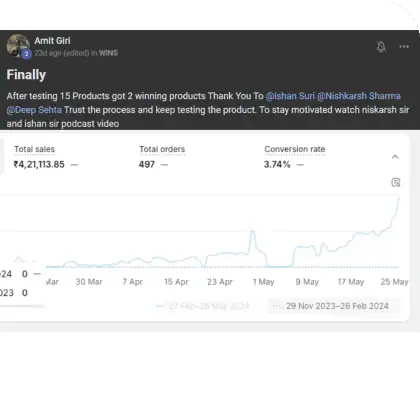420x420 pixels.
Task: Toggle the post notification bell
Action: point(381,47)
